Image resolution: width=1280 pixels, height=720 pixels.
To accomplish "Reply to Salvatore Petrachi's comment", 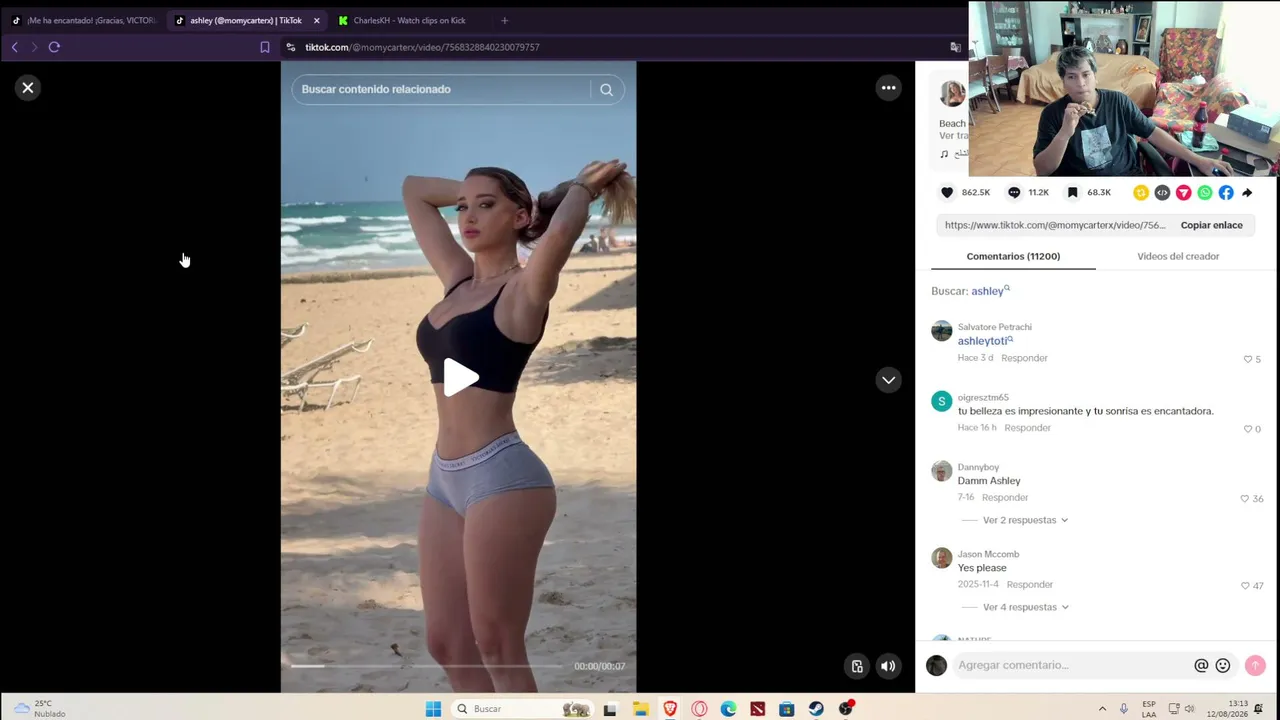I will coord(1024,358).
